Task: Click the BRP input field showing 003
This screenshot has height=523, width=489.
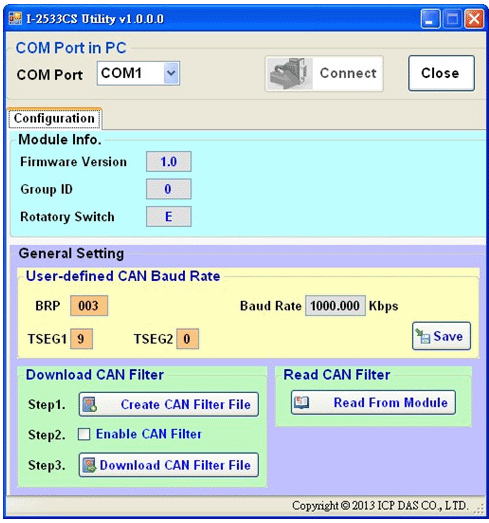Action: pos(89,306)
